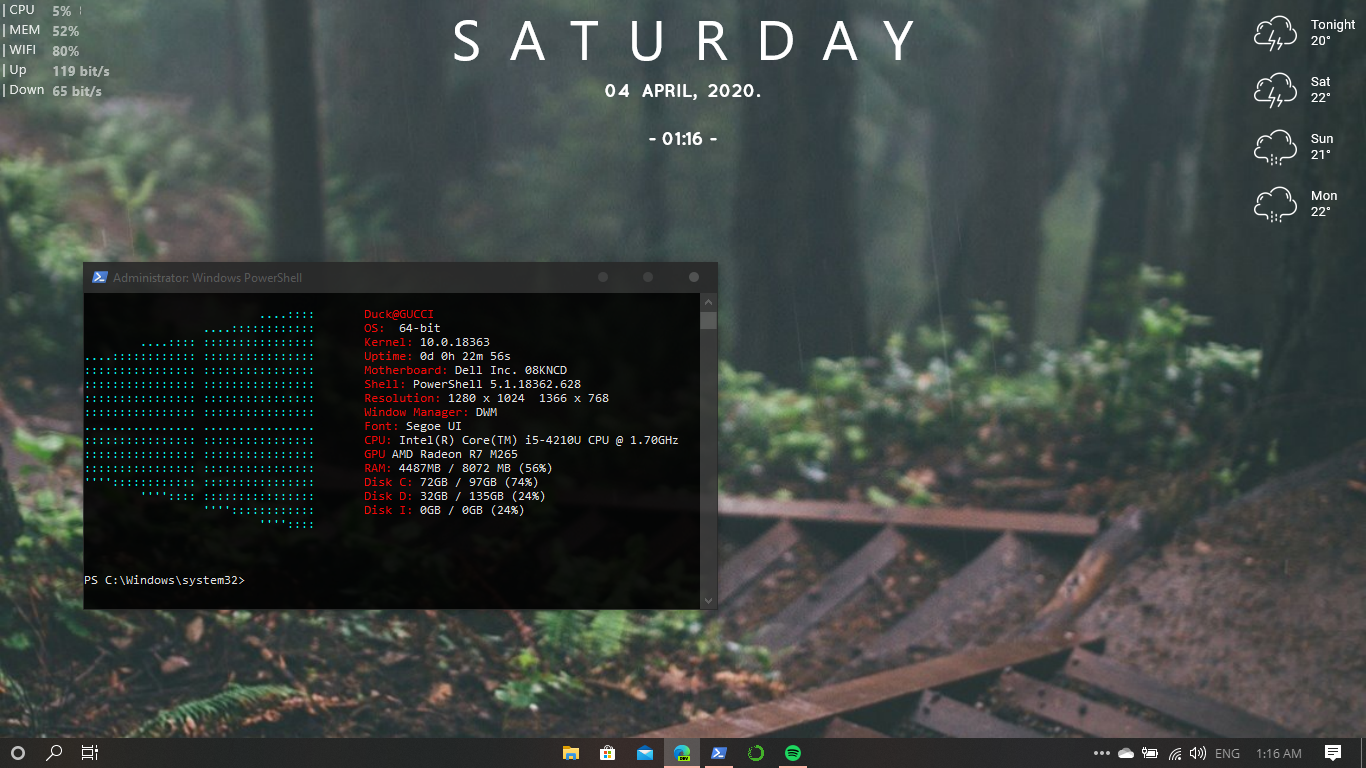Click the PowerShell prompt line PS C:\Windows\system32>
The width and height of the screenshot is (1366, 768).
(165, 580)
